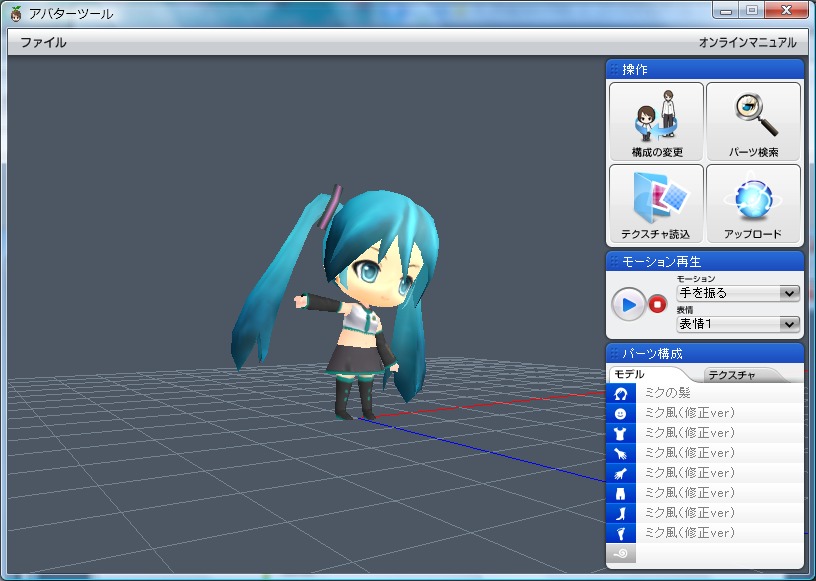Select the hair part icon for ミクの髪
Viewport: 816px width, 581px height.
620,394
